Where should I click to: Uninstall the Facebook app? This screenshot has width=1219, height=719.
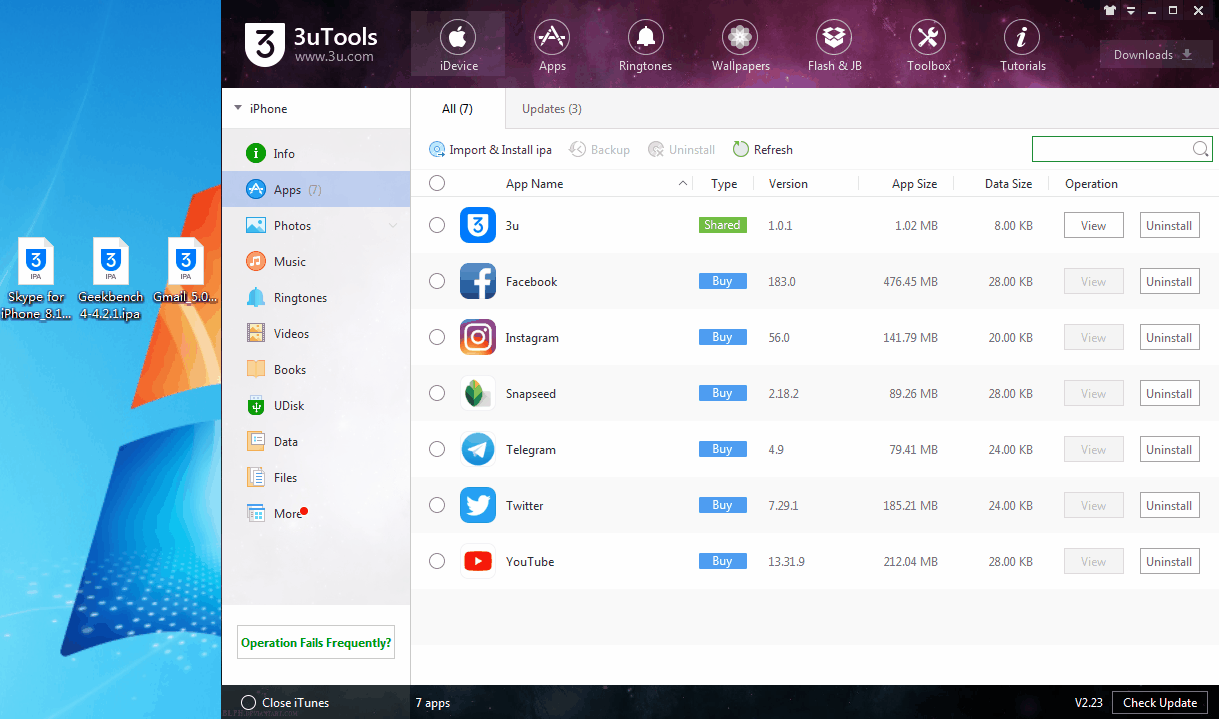(x=1169, y=281)
